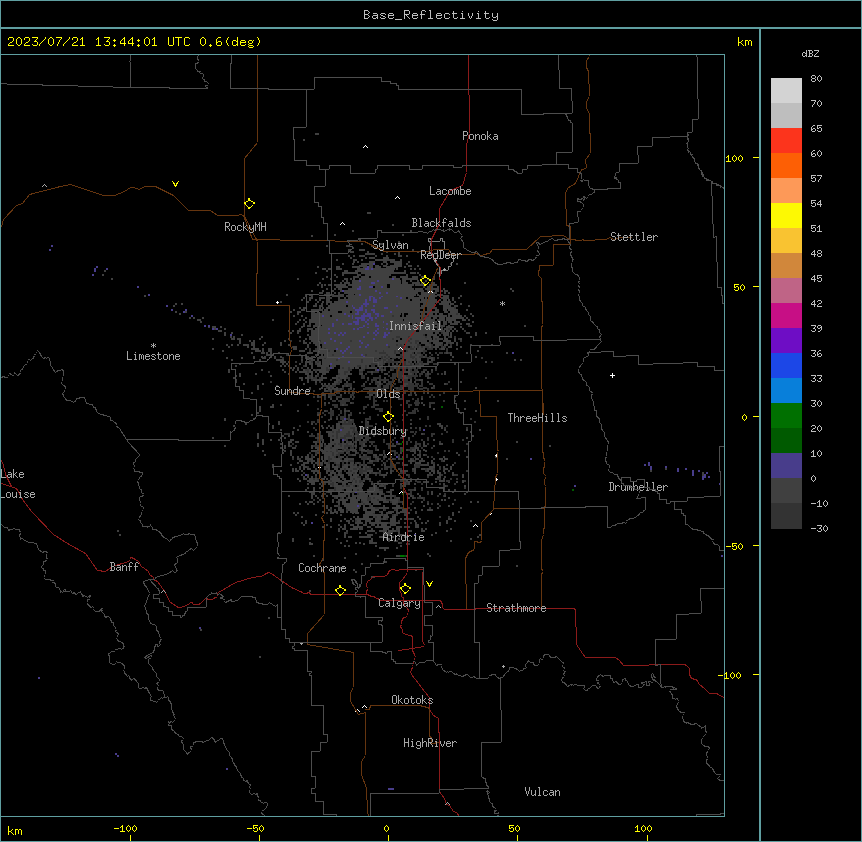Click the Drumheller label
This screenshot has width=862, height=842.
[x=638, y=487]
